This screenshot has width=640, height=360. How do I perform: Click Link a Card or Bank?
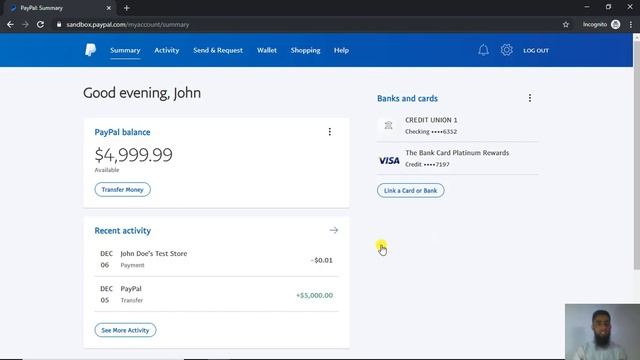tap(410, 191)
